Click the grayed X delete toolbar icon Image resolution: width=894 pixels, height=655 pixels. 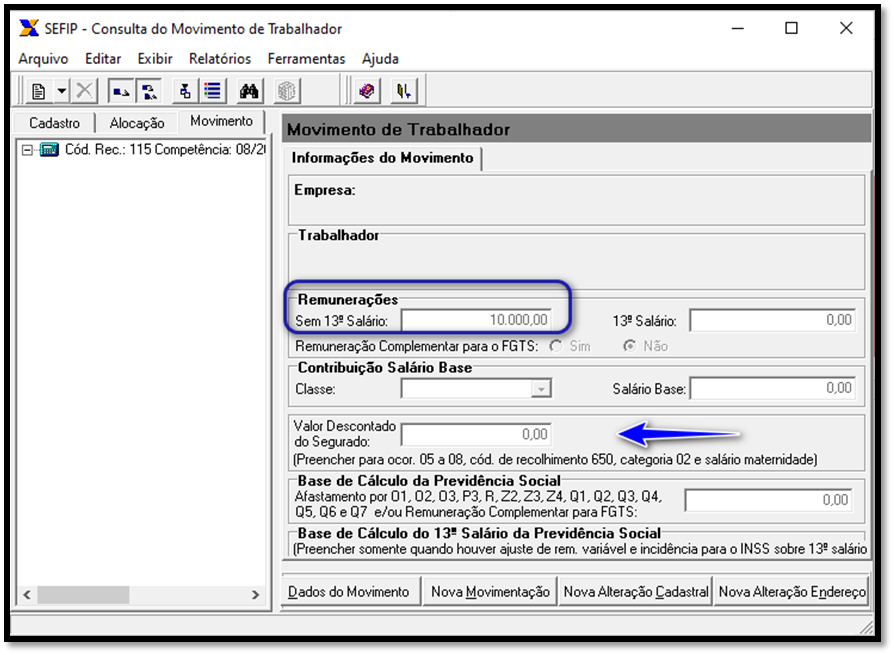click(x=84, y=91)
